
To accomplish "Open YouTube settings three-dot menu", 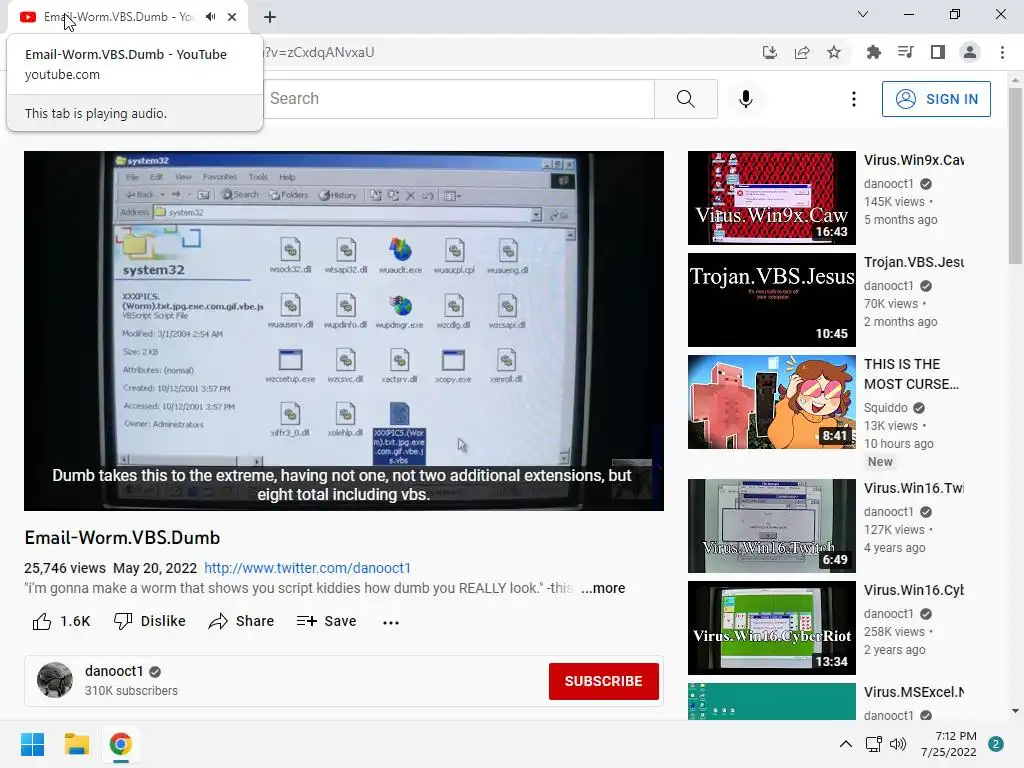I will (x=854, y=99).
